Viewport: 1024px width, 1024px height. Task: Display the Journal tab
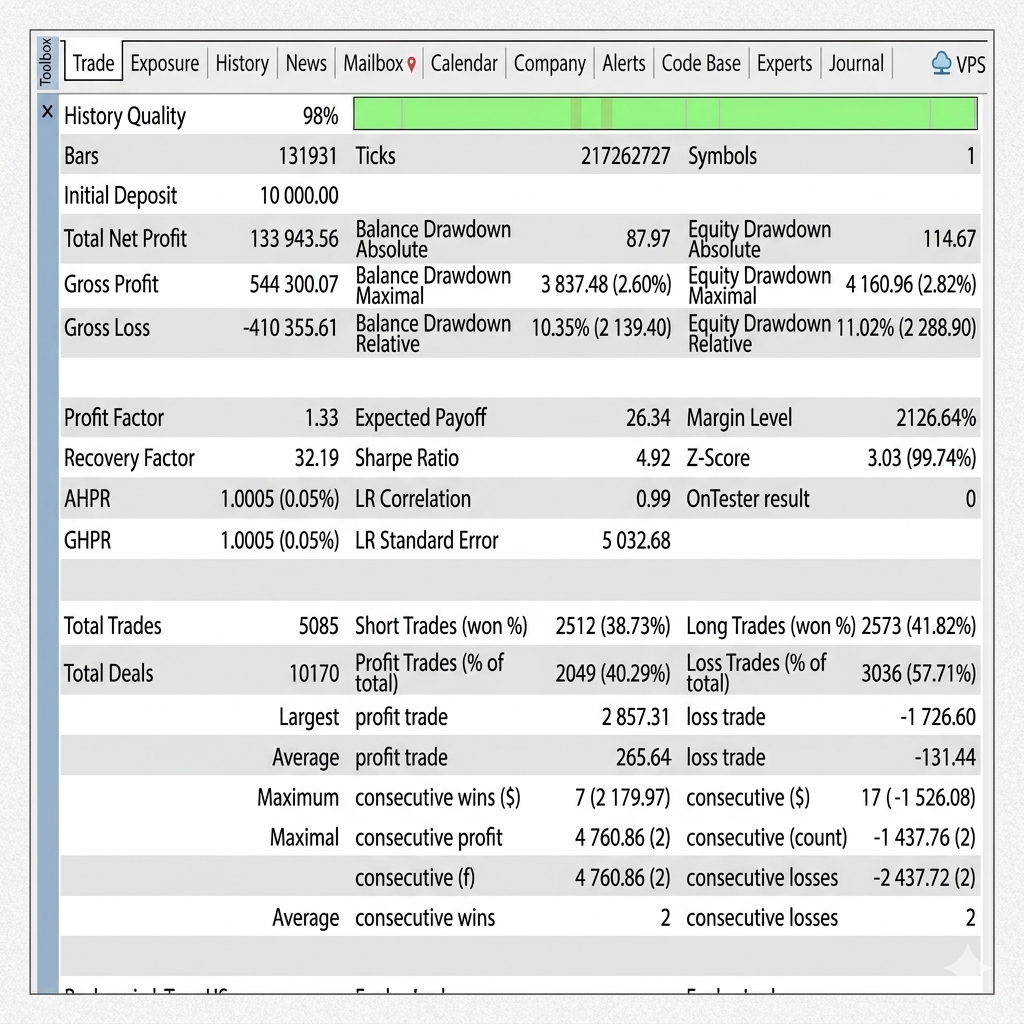[x=856, y=64]
